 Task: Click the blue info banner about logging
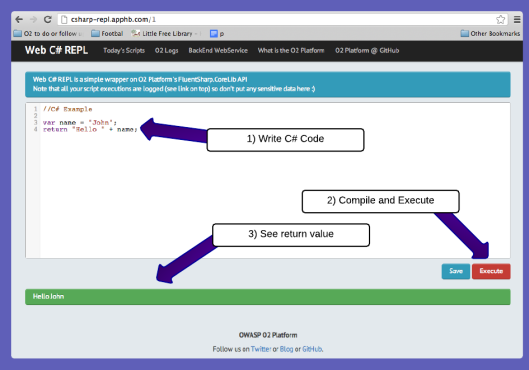[268, 84]
